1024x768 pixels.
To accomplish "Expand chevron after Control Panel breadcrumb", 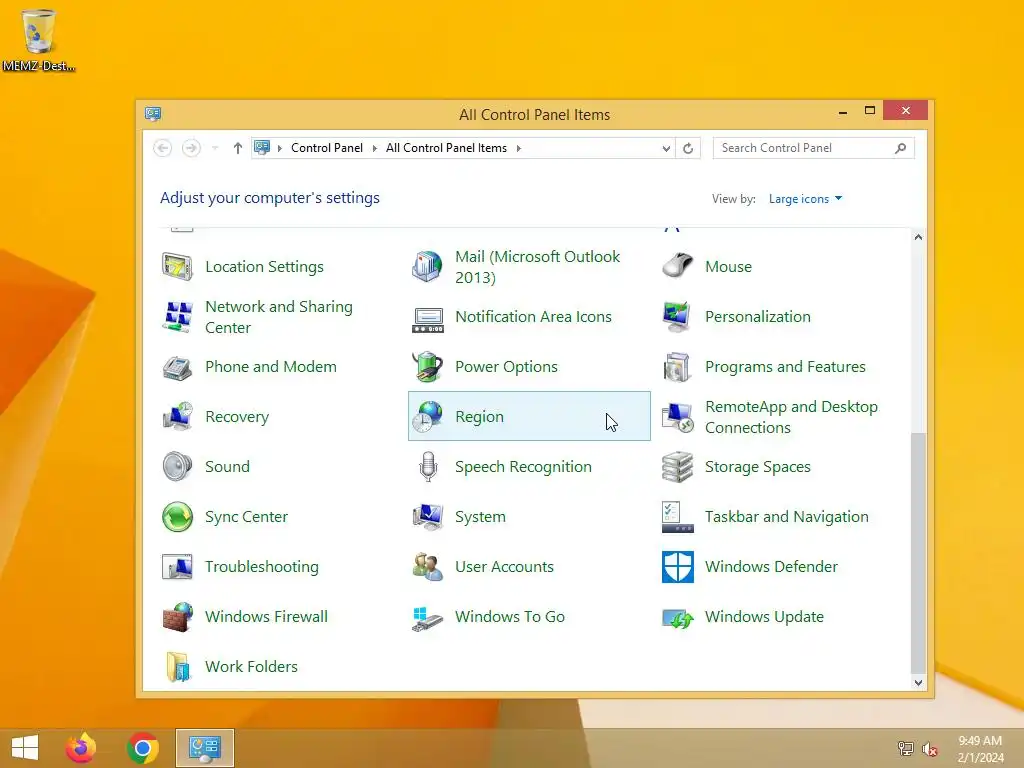I will [x=374, y=148].
